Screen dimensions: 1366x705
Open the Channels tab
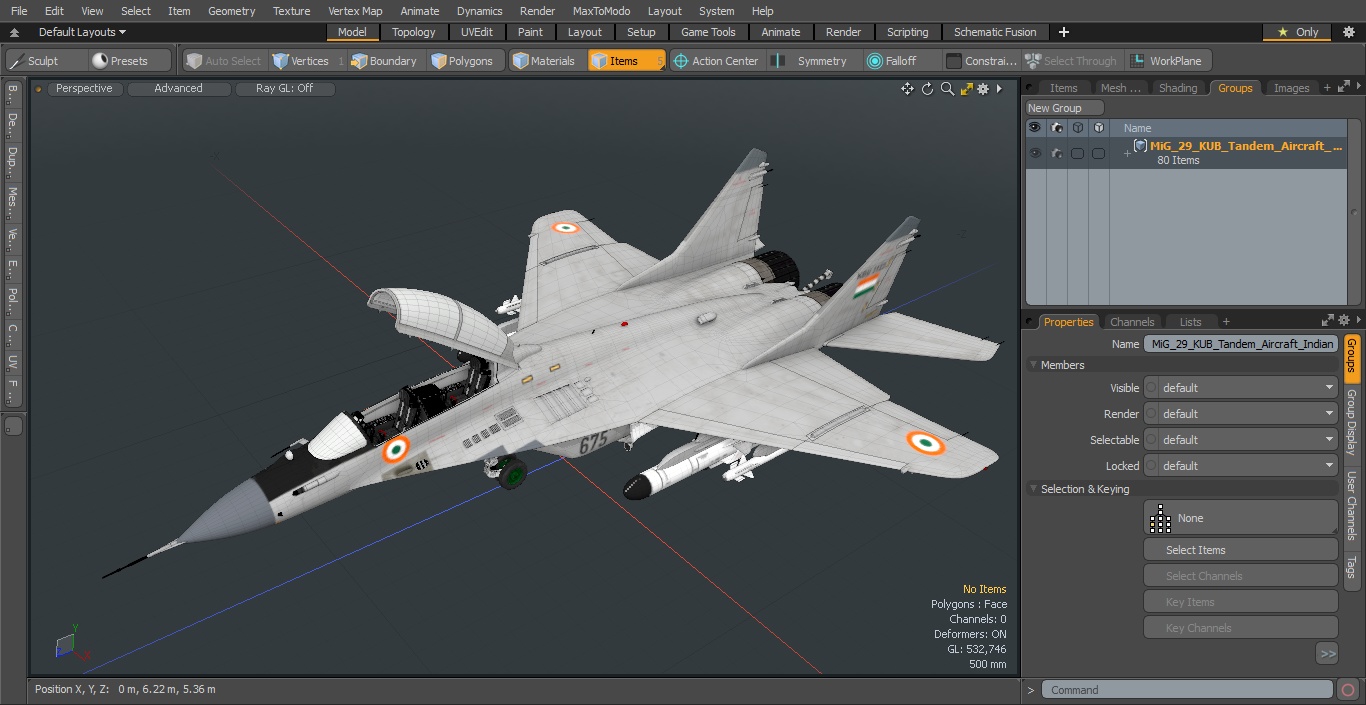[x=1132, y=322]
